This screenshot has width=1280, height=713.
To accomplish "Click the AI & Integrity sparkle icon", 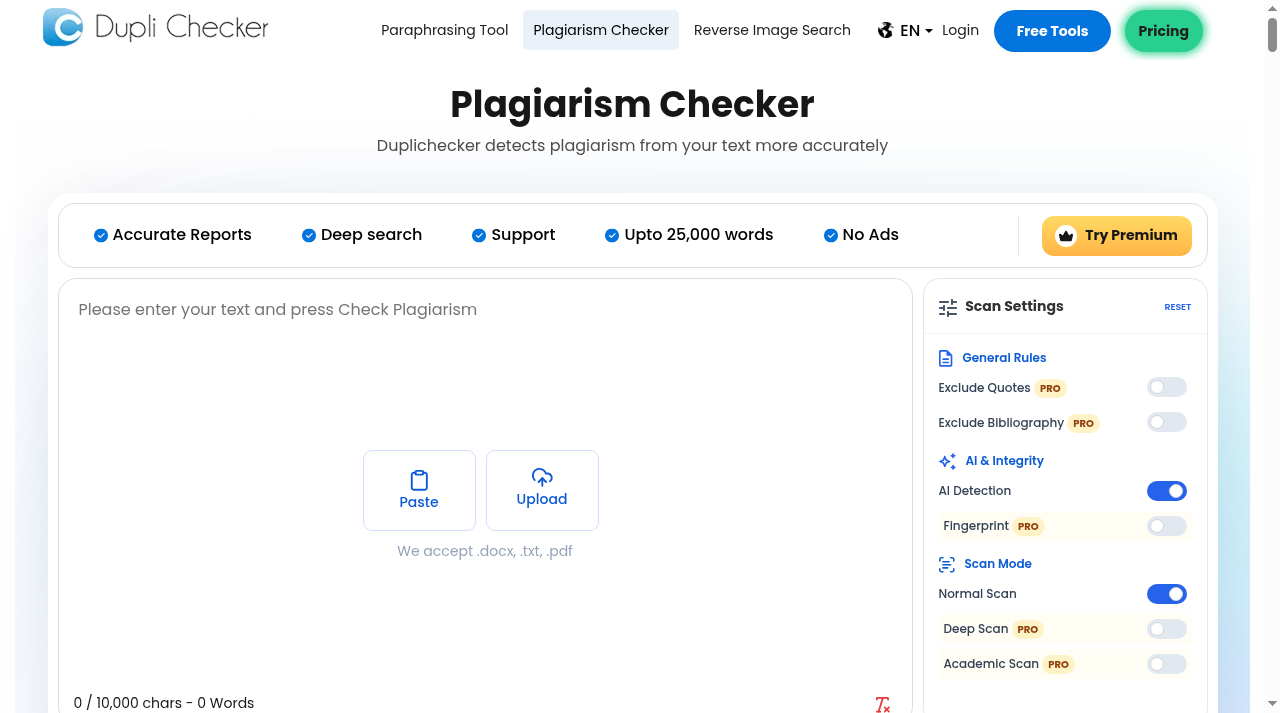I will click(x=947, y=461).
